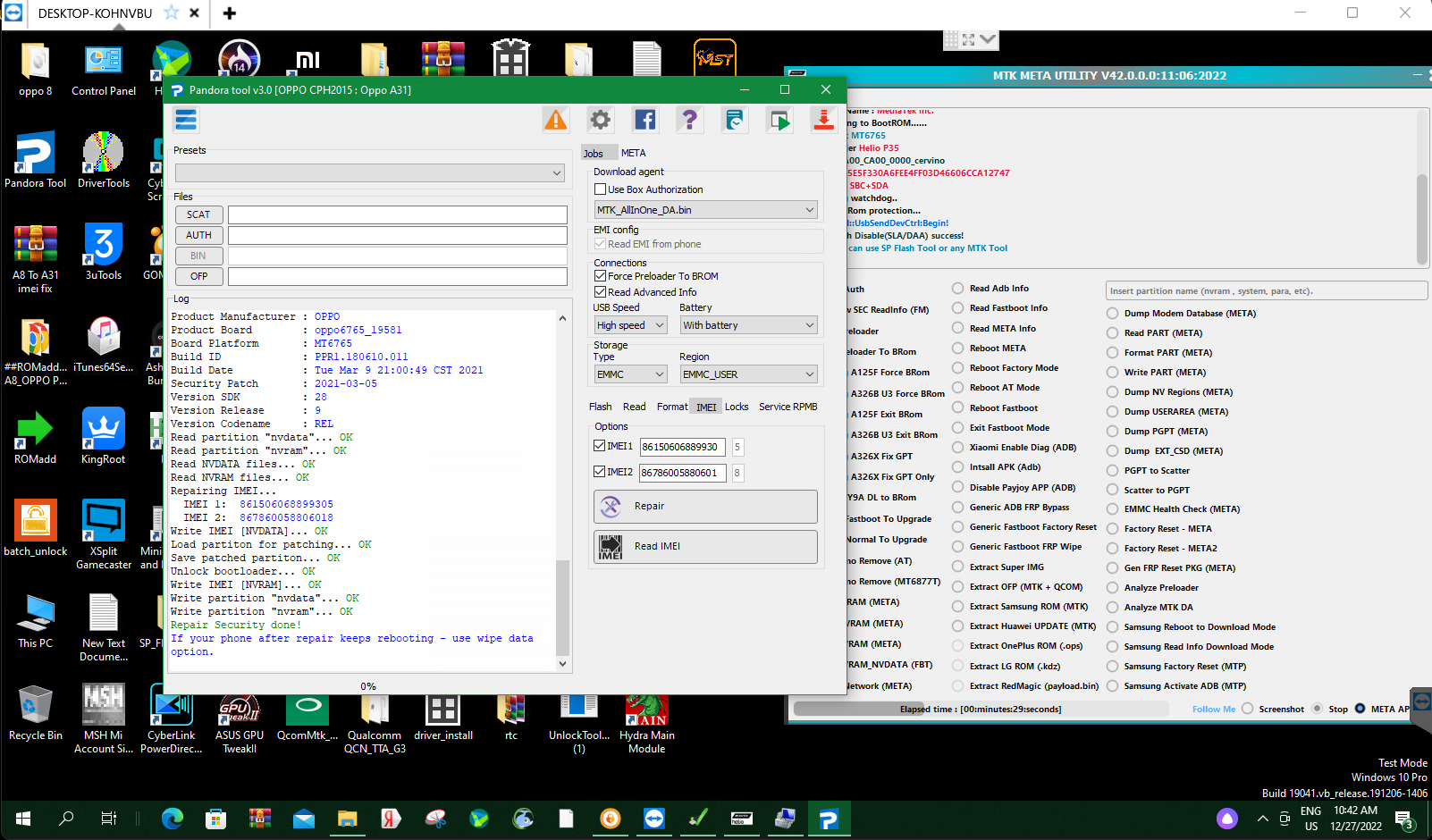
Task: Open the With battery dropdown
Action: pos(749,325)
